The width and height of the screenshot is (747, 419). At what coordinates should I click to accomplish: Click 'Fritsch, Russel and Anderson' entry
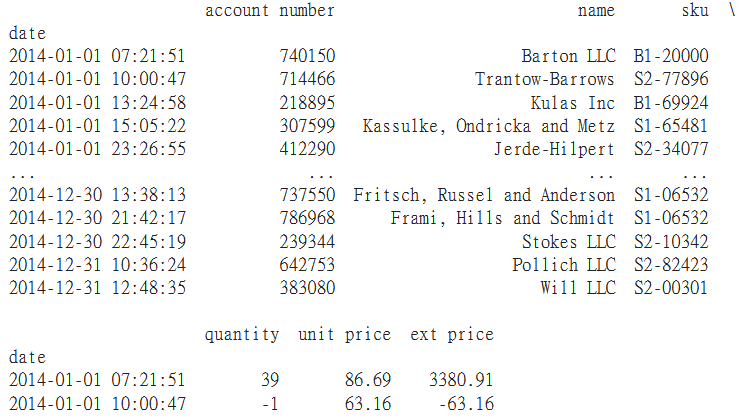click(484, 195)
